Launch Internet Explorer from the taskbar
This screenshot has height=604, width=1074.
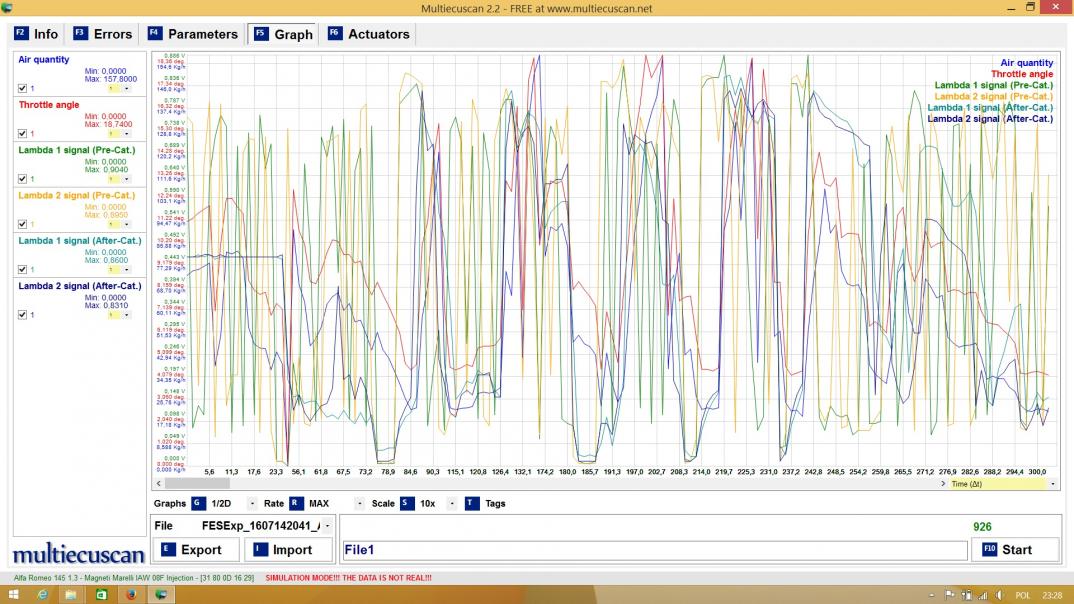tap(42, 594)
